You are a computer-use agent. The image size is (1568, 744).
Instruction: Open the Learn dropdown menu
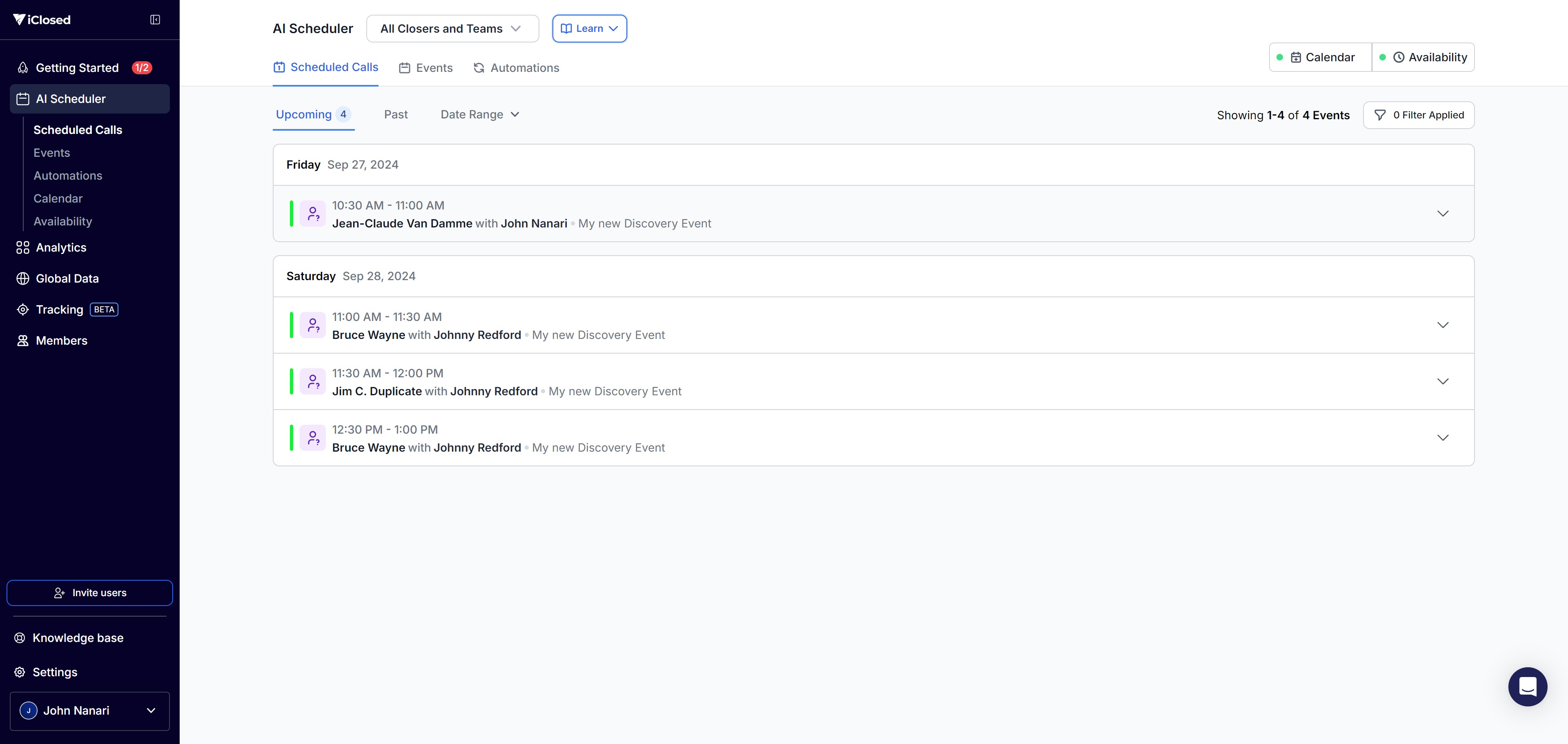point(588,29)
